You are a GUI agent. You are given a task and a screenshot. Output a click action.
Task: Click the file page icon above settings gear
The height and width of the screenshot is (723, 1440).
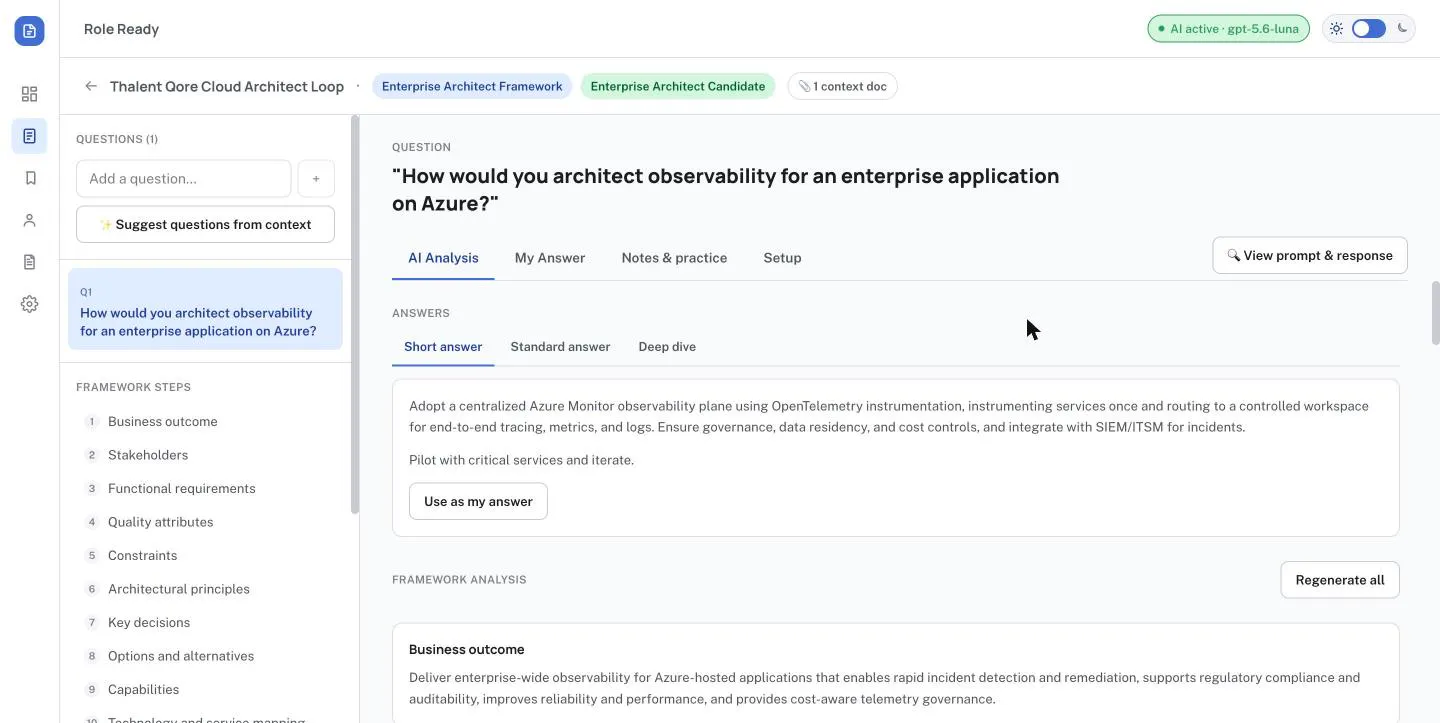coord(29,262)
